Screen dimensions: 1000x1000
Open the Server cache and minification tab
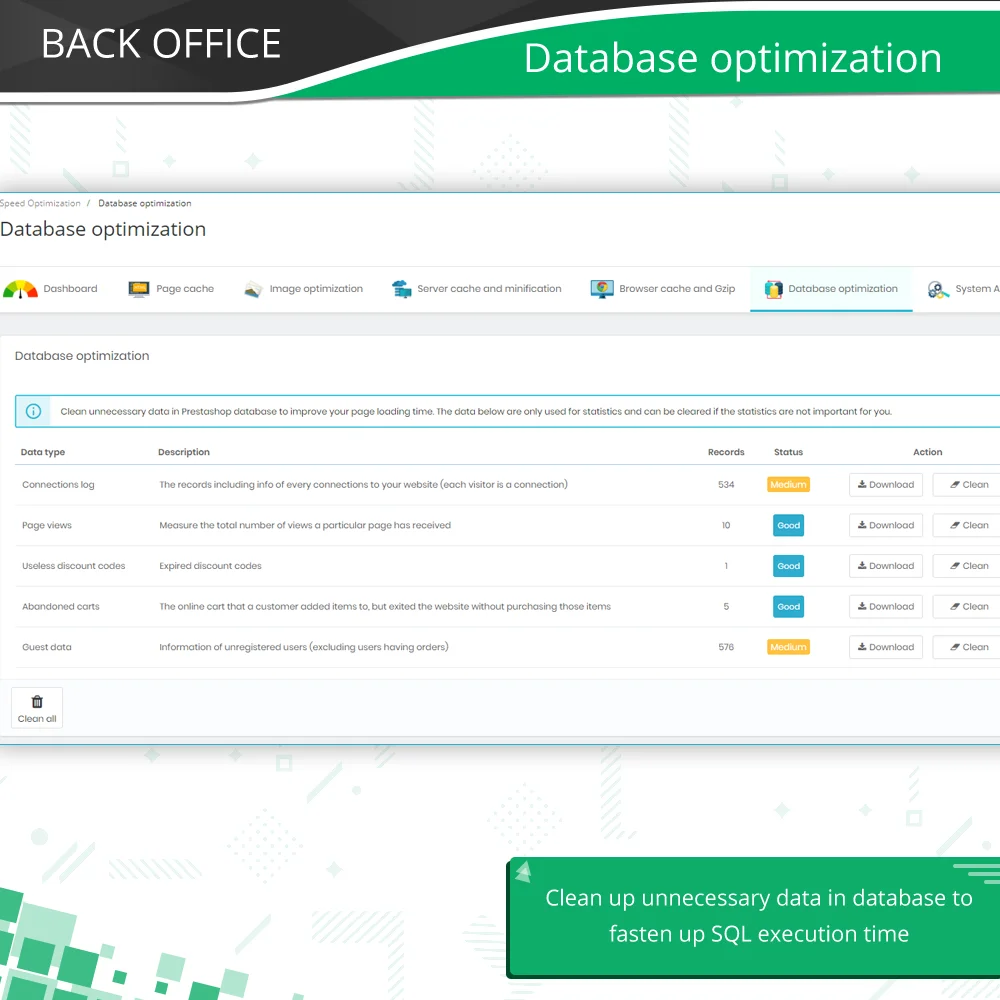click(x=489, y=289)
